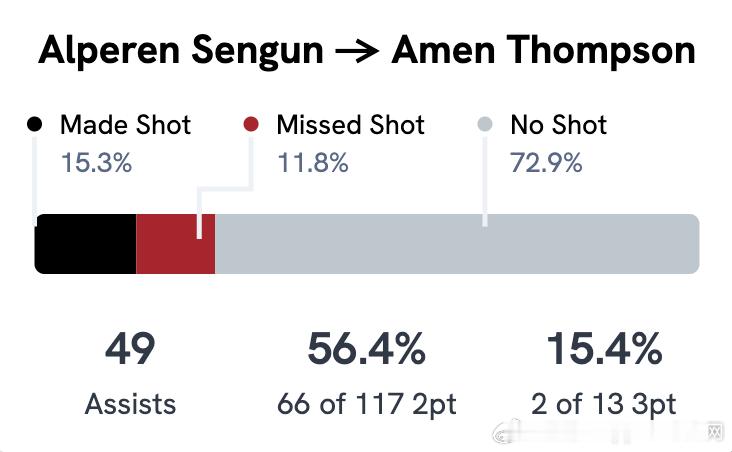Image resolution: width=732 pixels, height=452 pixels.
Task: Select the black Made Shot bar segment
Action: pos(85,243)
